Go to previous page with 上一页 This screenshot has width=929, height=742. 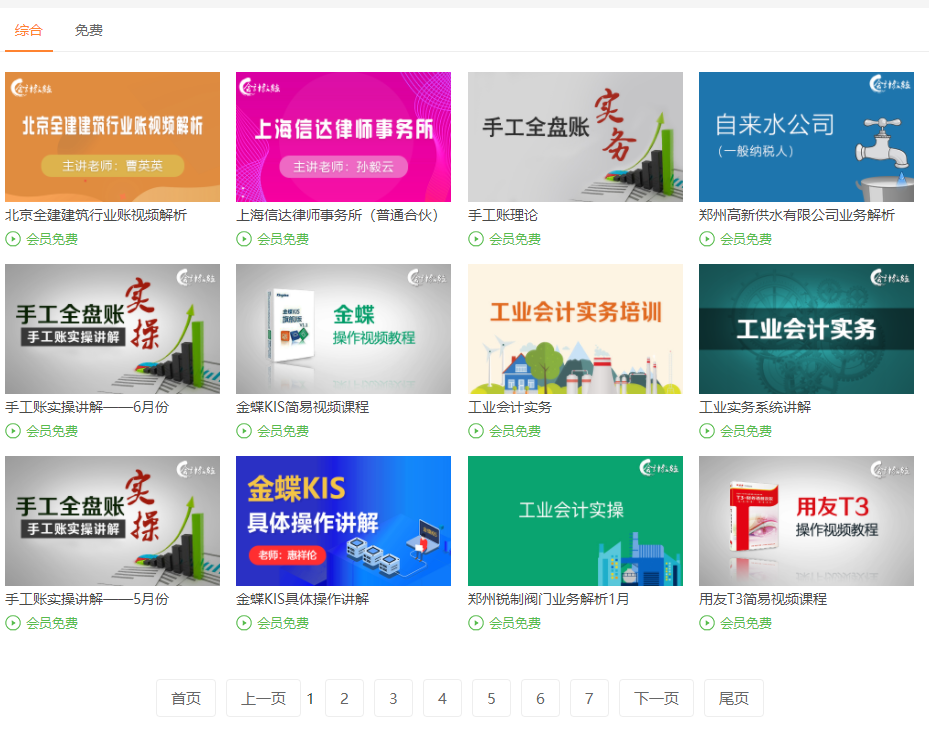click(x=263, y=698)
